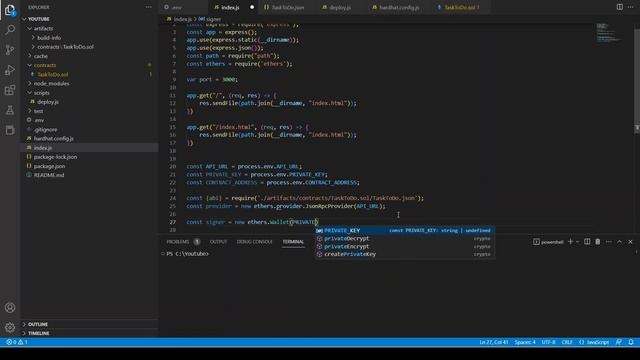Choose privateDecrypt autocomplete suggestion

coord(404,238)
